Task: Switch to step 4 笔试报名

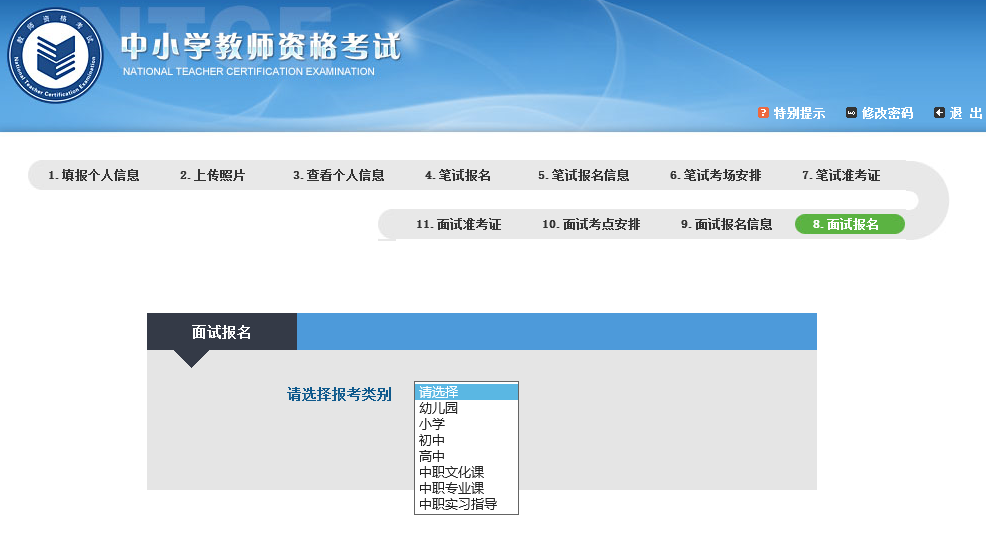Action: [458, 175]
